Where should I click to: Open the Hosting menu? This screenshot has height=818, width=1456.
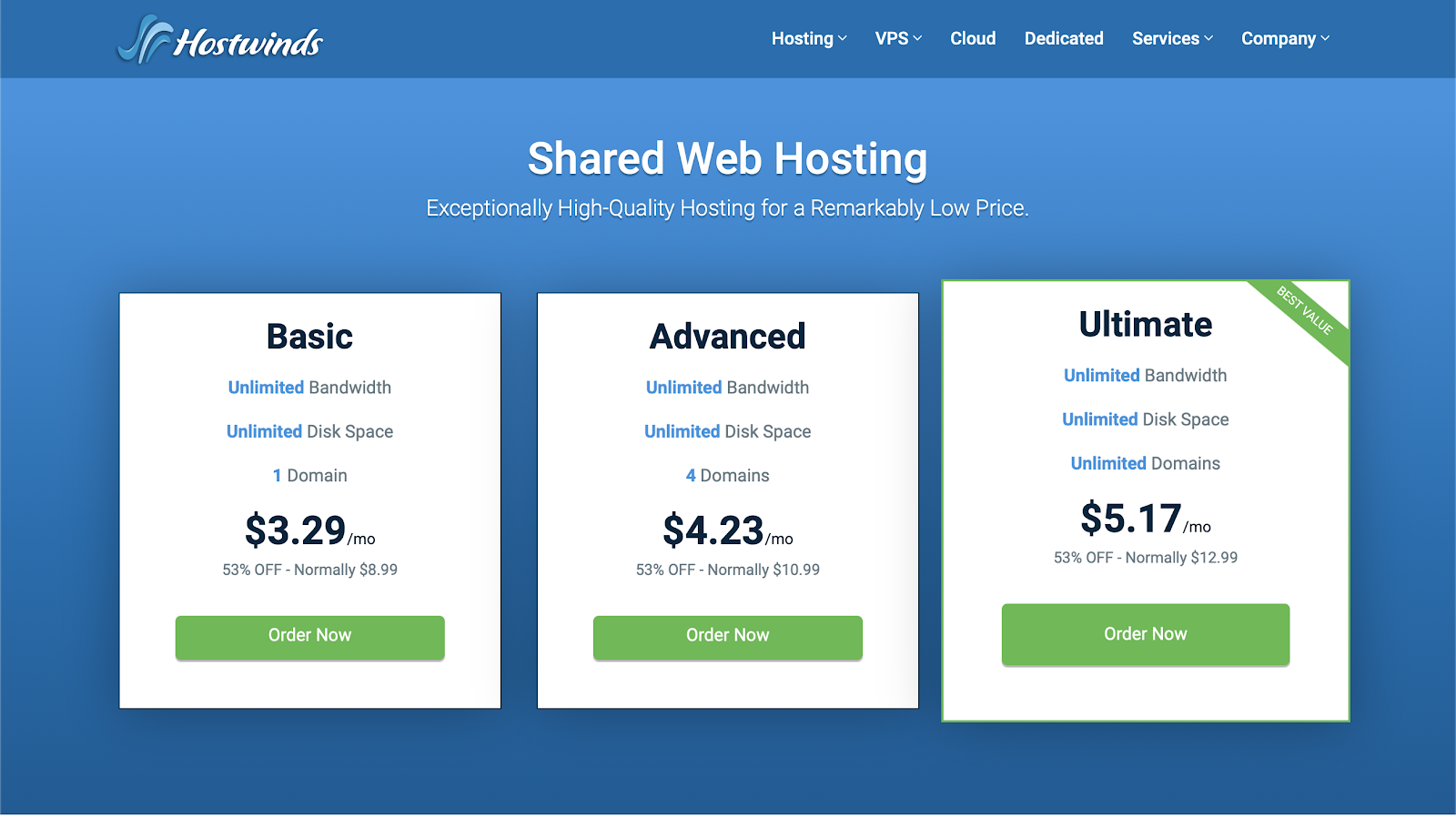tap(809, 38)
